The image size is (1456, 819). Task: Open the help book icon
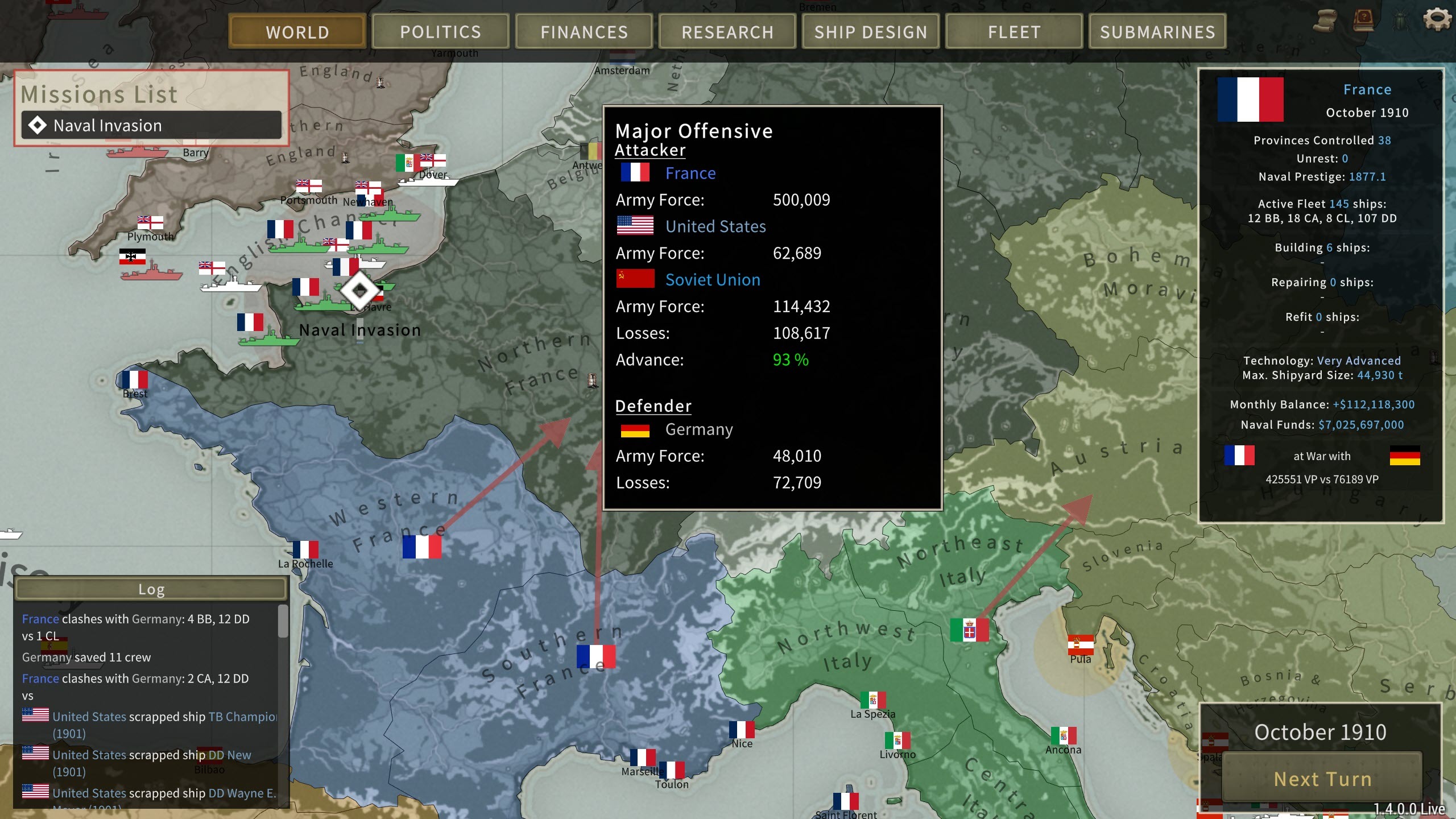[1363, 20]
